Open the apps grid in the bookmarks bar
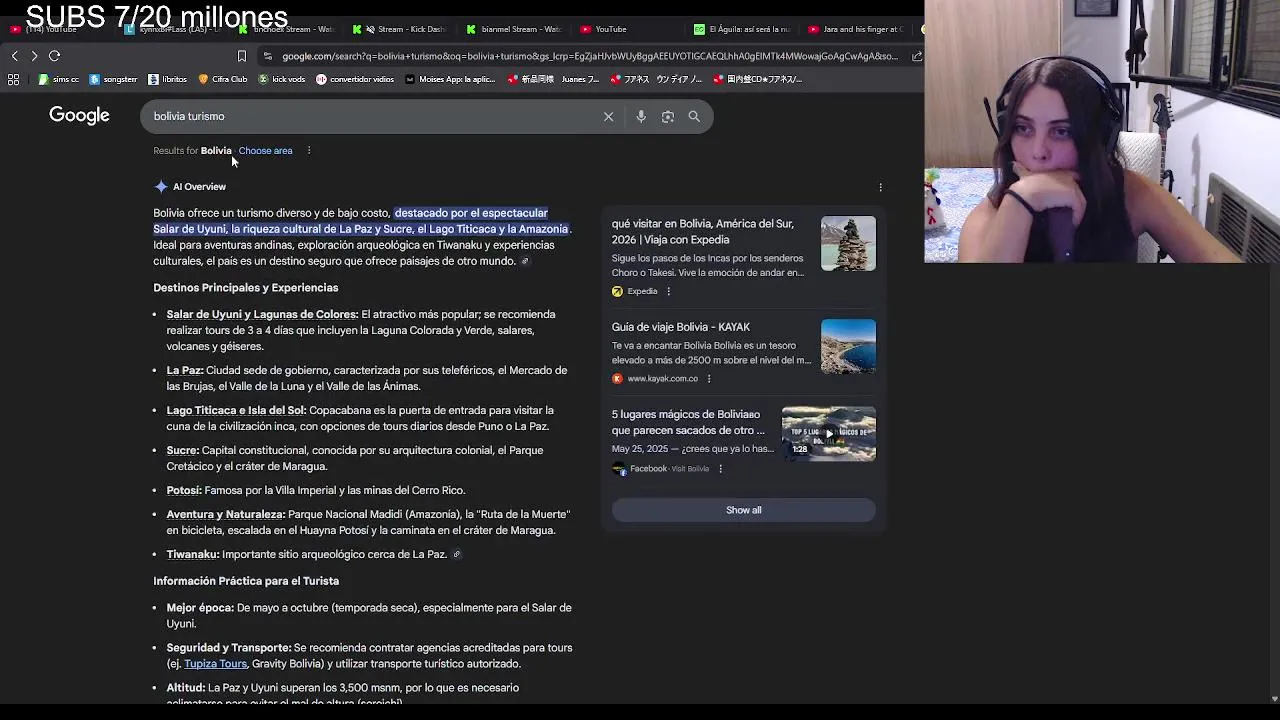The height and width of the screenshot is (720, 1280). (x=14, y=79)
